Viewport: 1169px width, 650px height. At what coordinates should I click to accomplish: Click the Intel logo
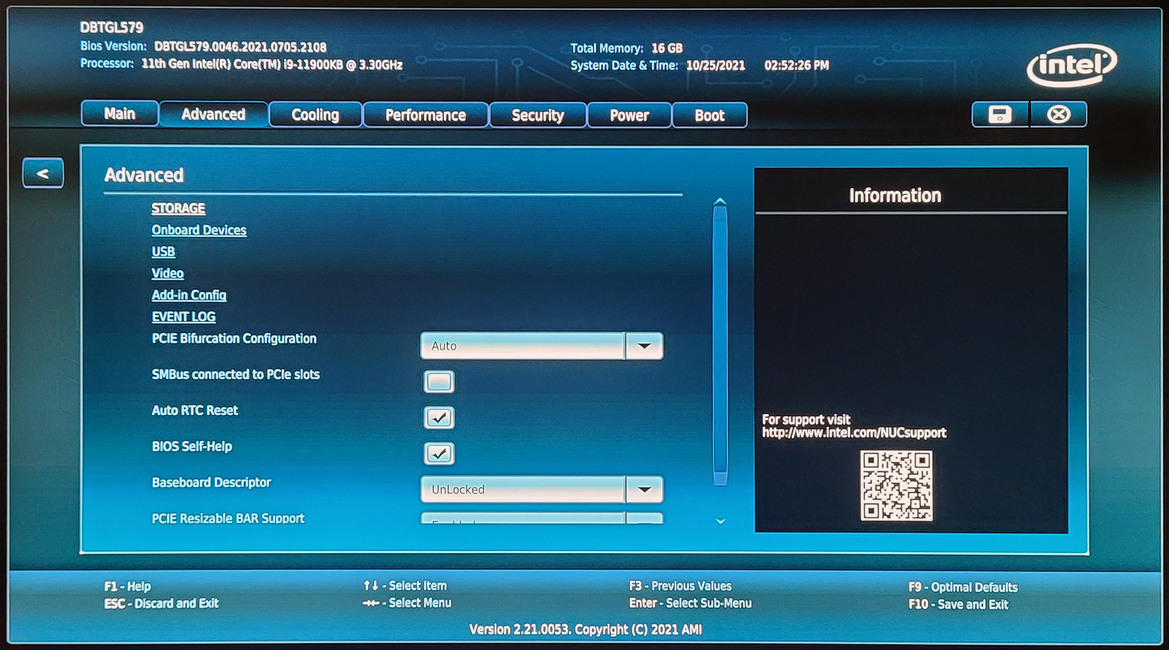1071,66
